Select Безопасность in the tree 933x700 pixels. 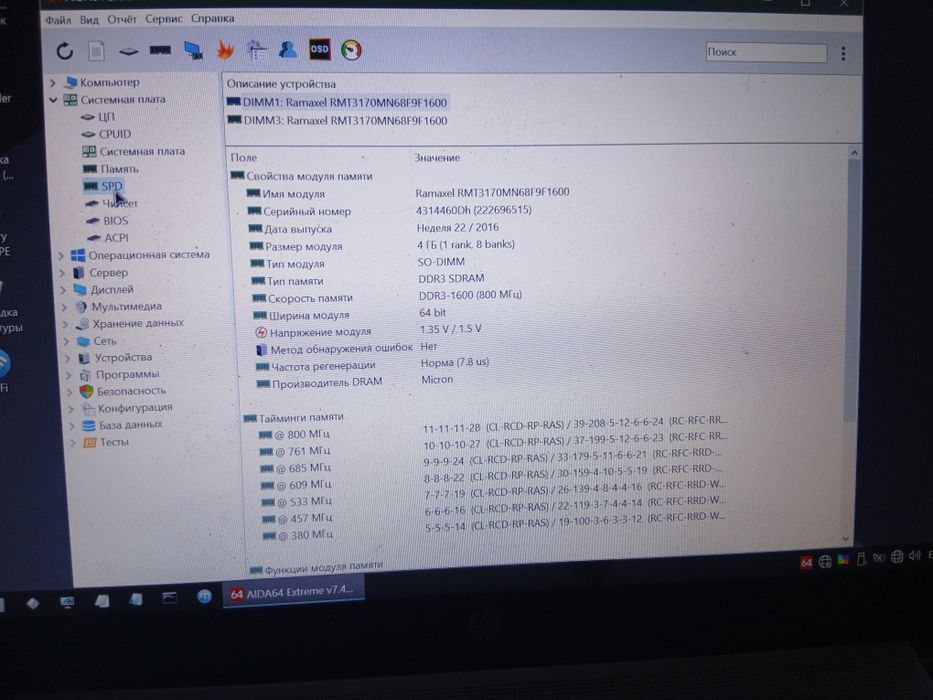point(123,391)
